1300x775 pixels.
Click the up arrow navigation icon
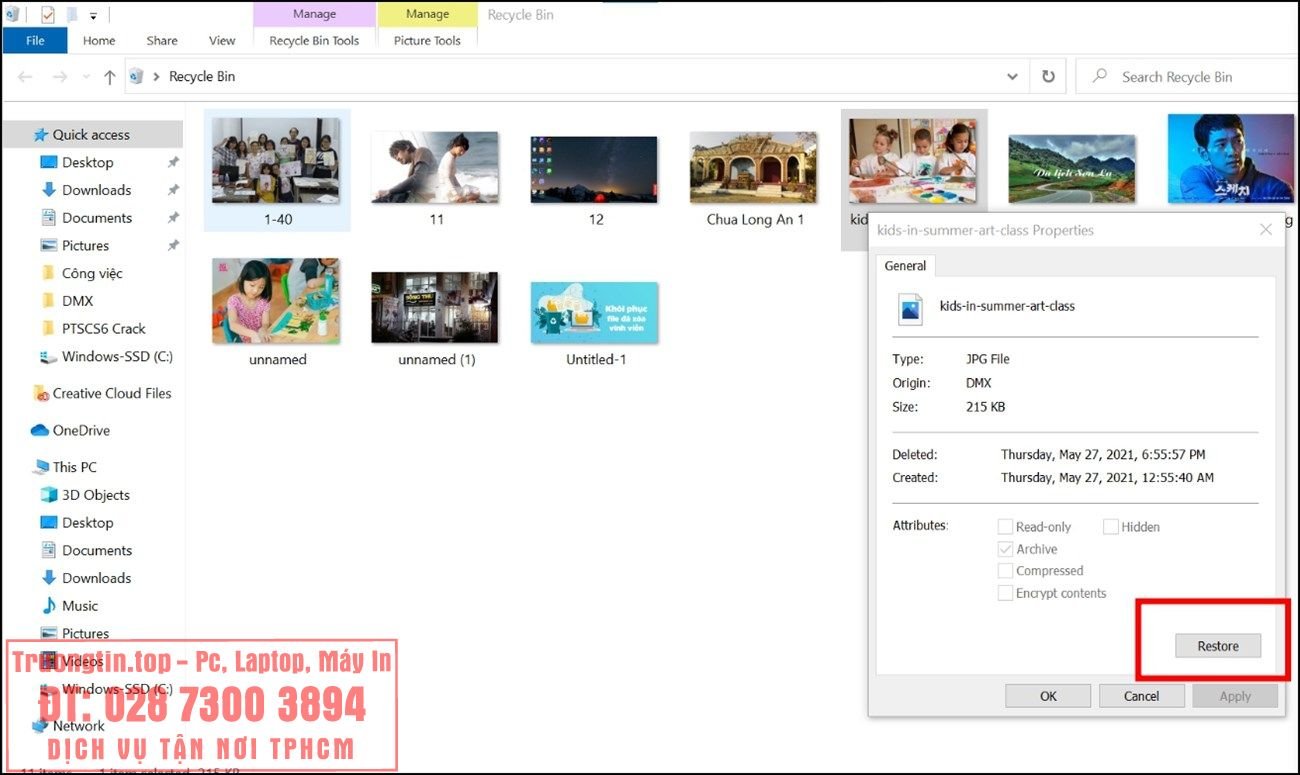[110, 76]
